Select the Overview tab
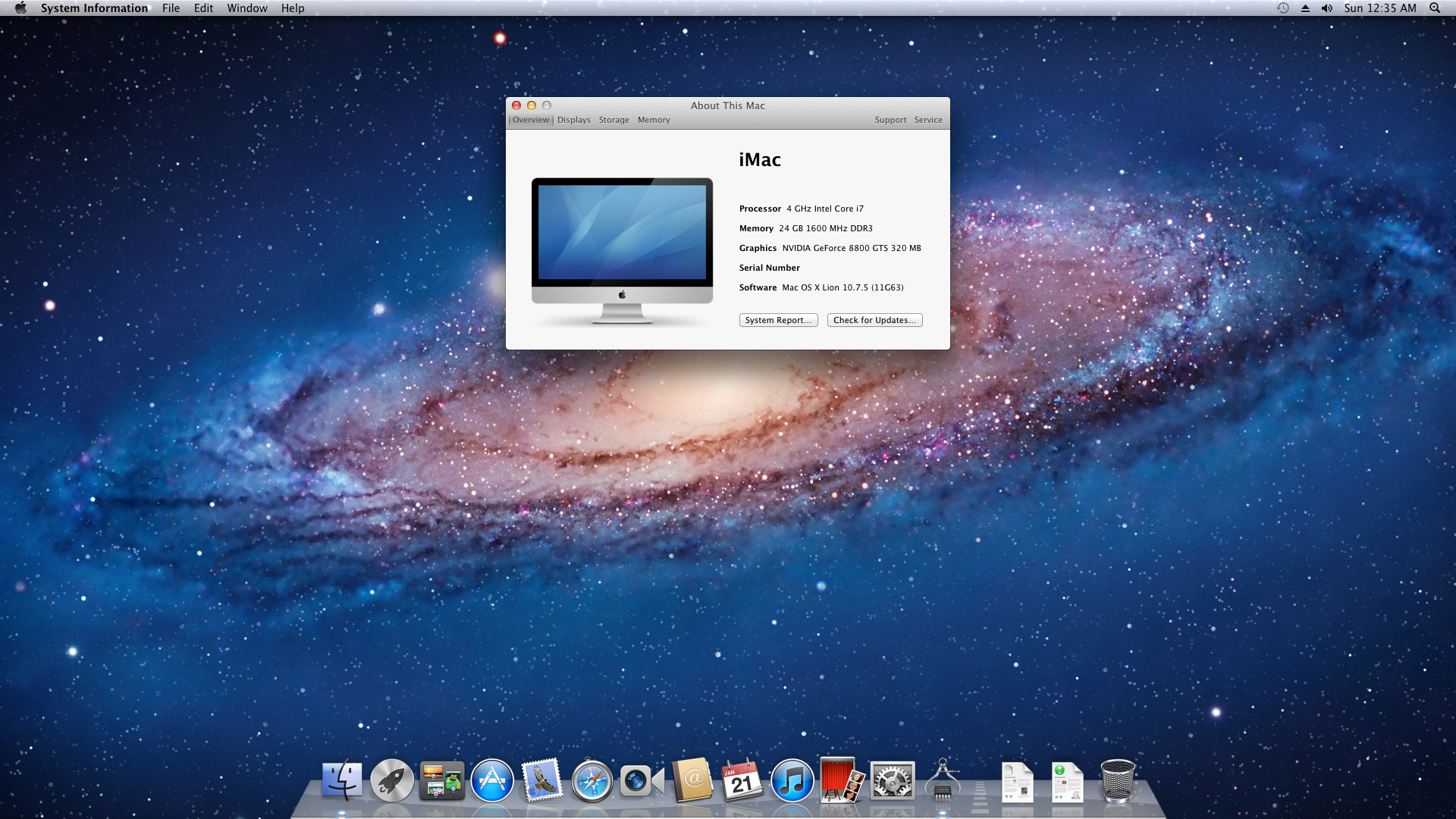The width and height of the screenshot is (1456, 819). point(530,120)
